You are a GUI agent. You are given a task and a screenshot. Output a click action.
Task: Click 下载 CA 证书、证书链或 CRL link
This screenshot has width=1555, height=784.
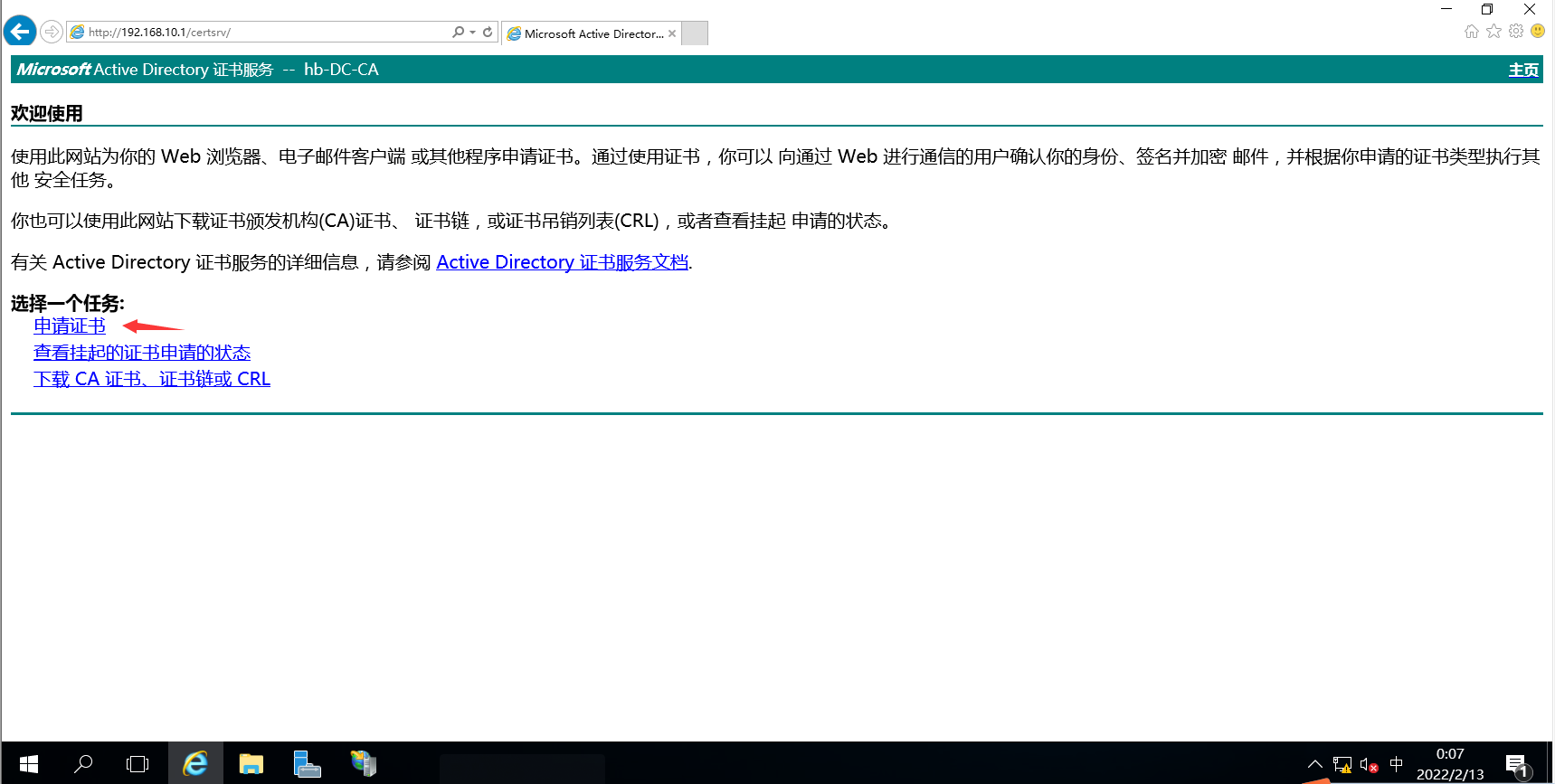click(x=152, y=379)
